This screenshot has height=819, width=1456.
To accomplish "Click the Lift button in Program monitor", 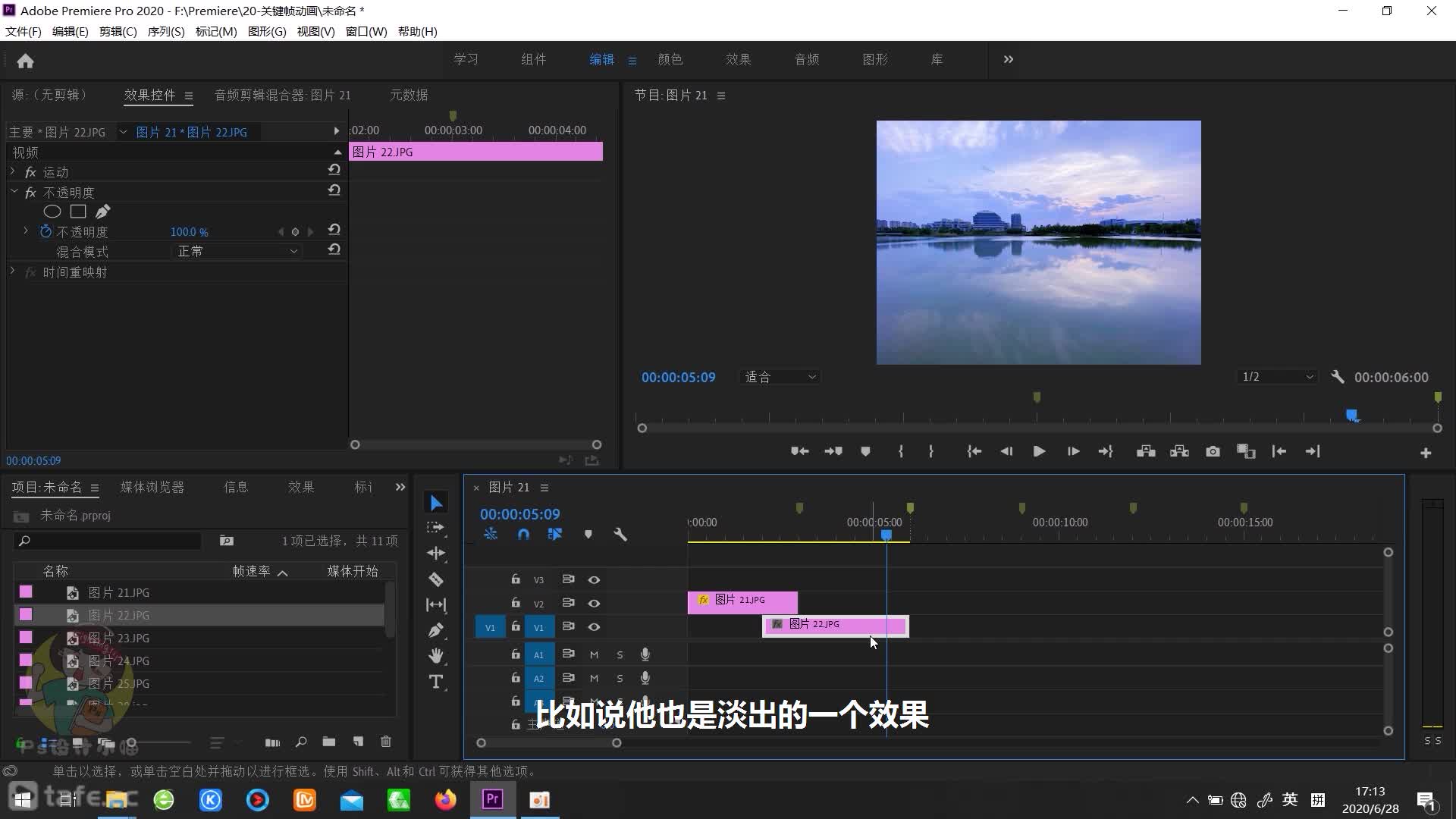I will (x=1146, y=452).
